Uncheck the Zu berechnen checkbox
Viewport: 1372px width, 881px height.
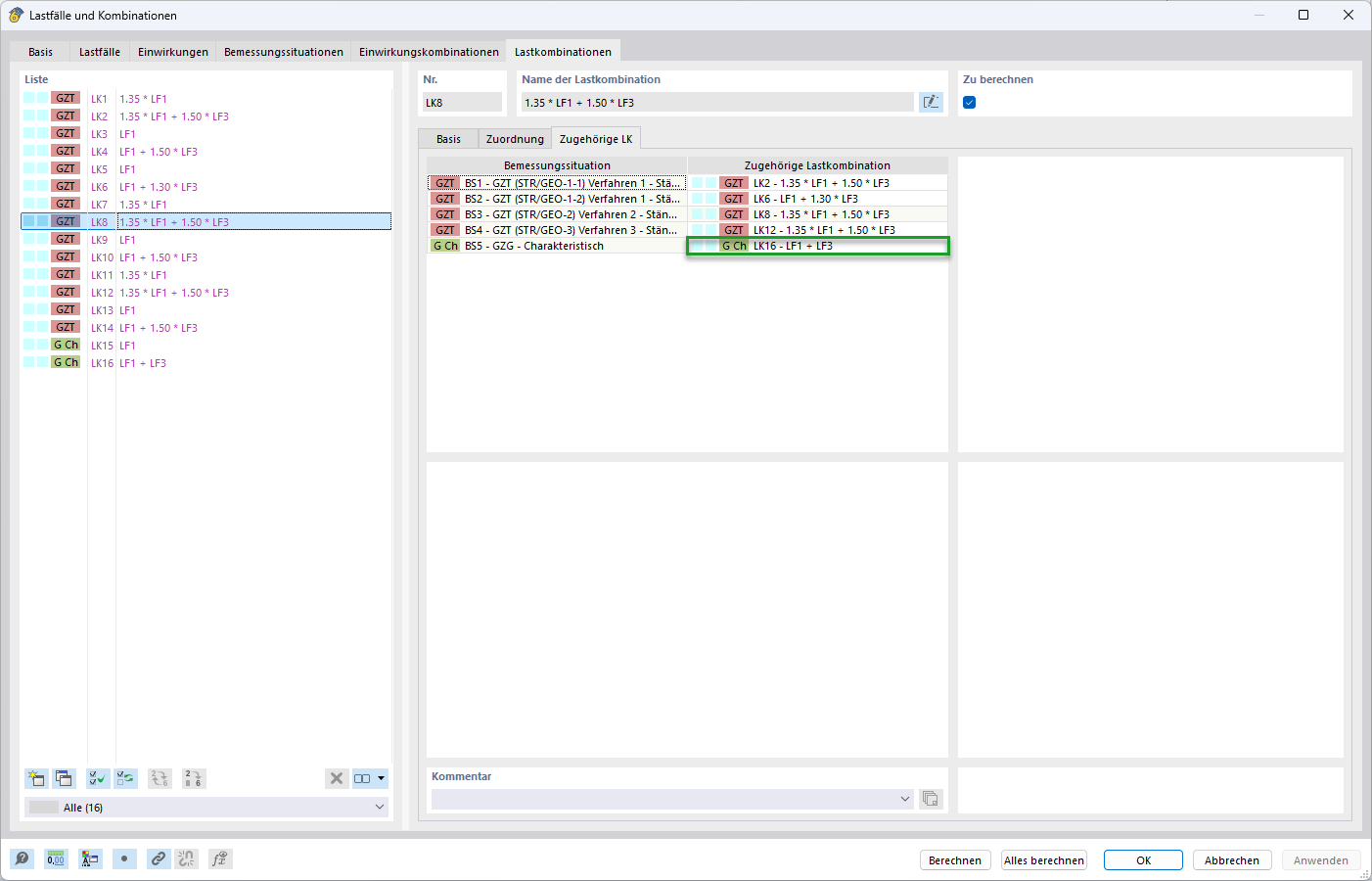[970, 102]
